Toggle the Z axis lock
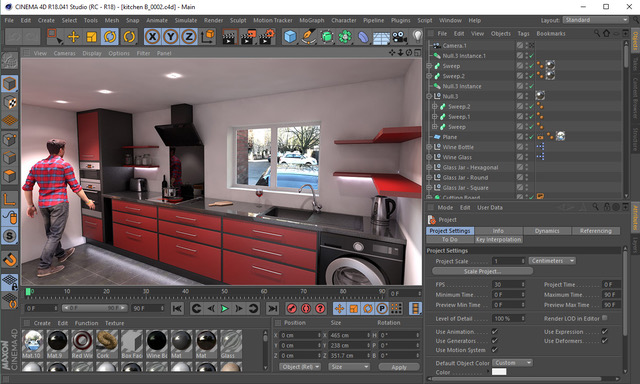This screenshot has width=640, height=384. [x=189, y=37]
